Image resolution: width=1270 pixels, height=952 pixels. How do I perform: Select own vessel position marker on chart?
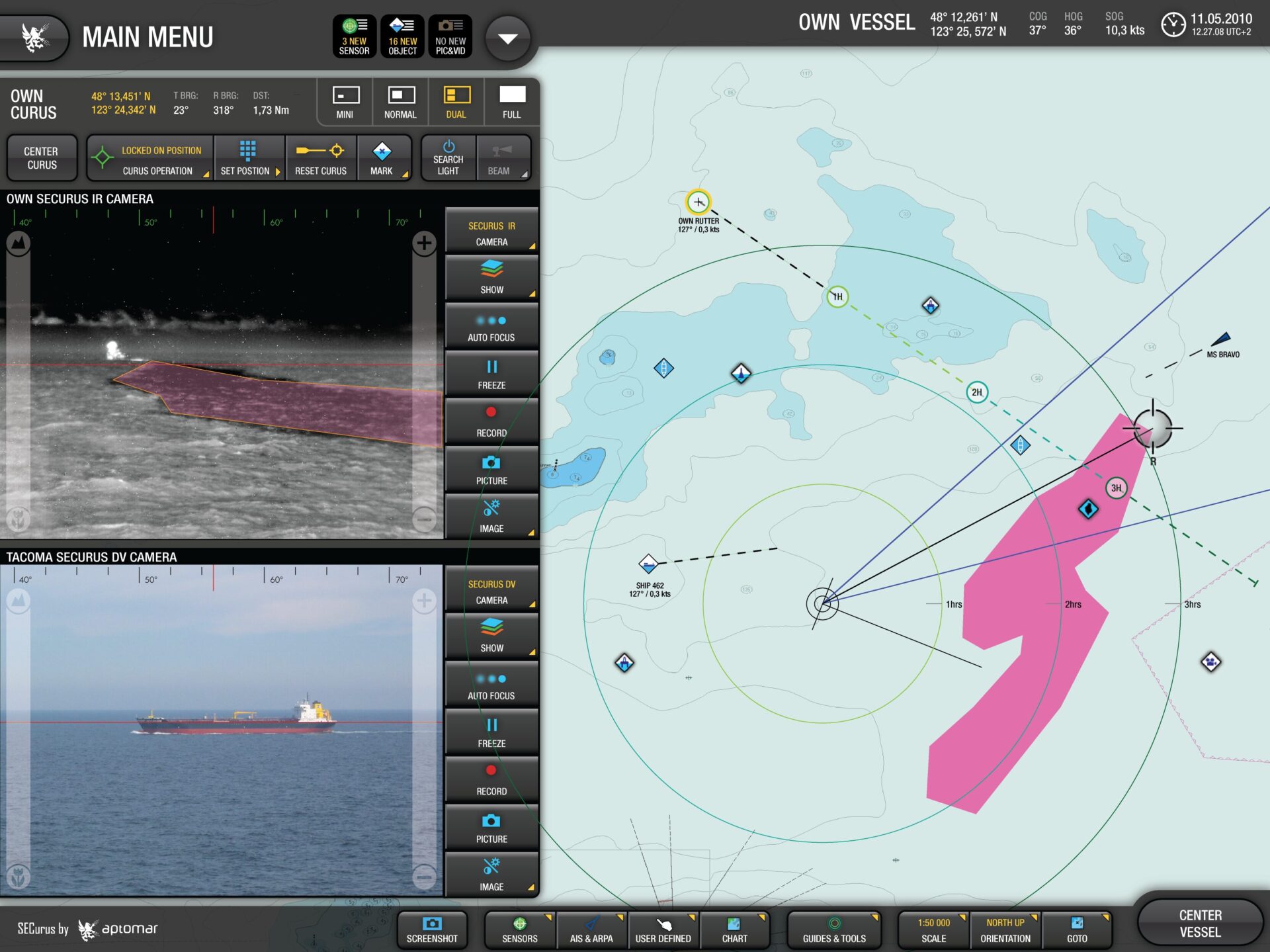[822, 603]
